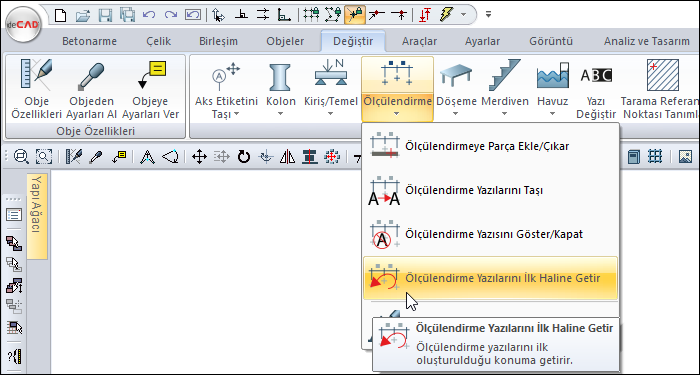Click Objeye Ayarları Ver button
Screen dimensions: 700x375
click(150, 89)
